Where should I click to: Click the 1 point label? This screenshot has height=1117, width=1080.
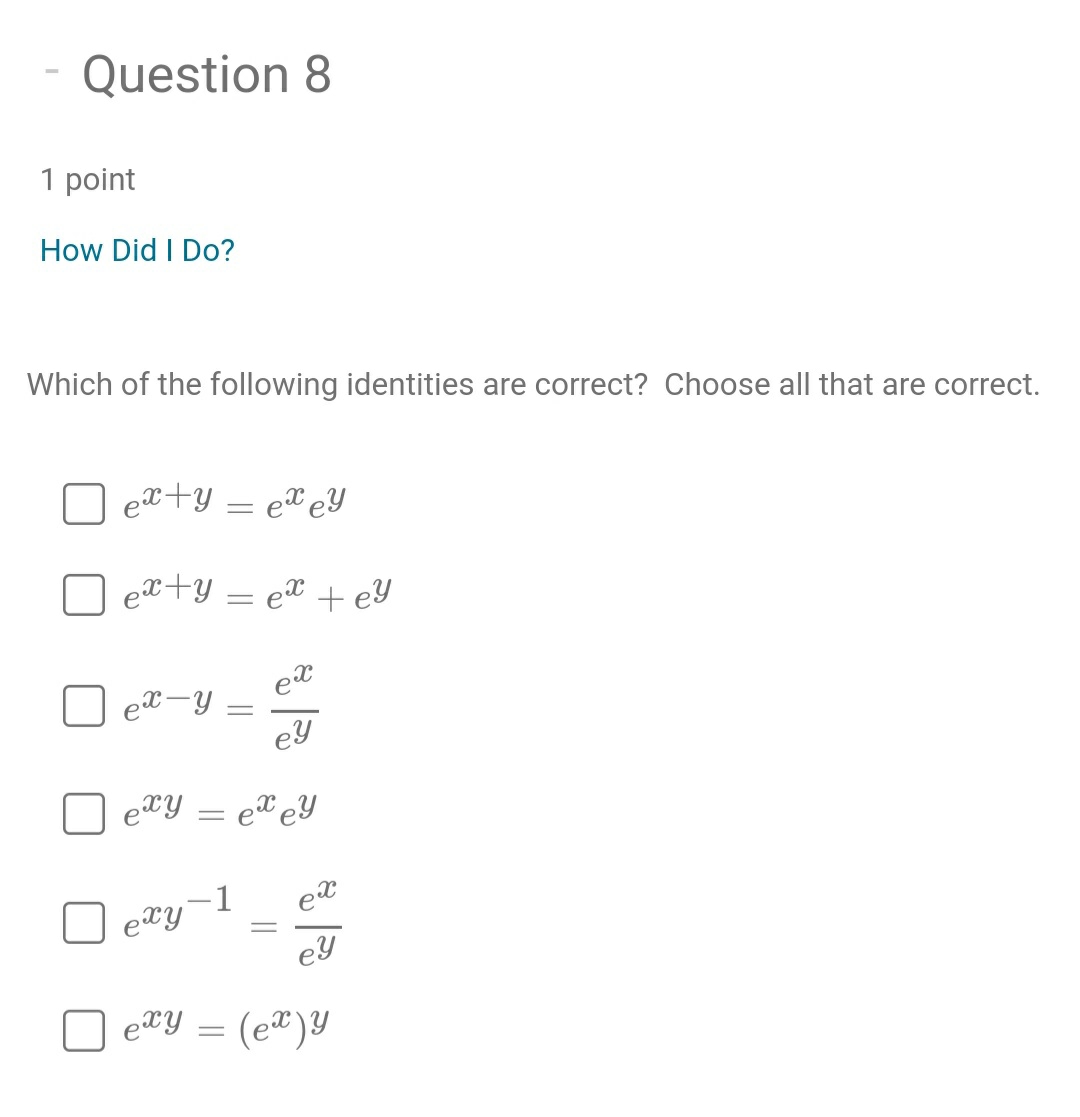tap(88, 180)
